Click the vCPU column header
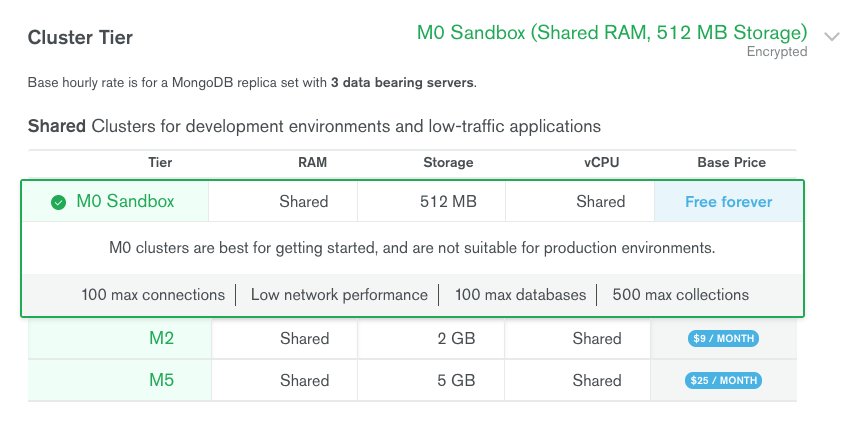This screenshot has height=423, width=865. (602, 163)
